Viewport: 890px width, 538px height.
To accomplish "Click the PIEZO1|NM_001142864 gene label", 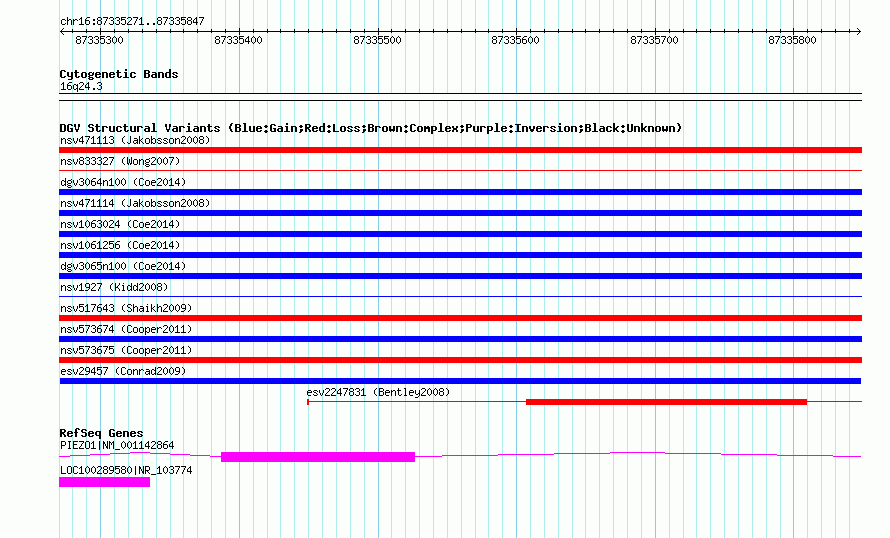I will [117, 445].
